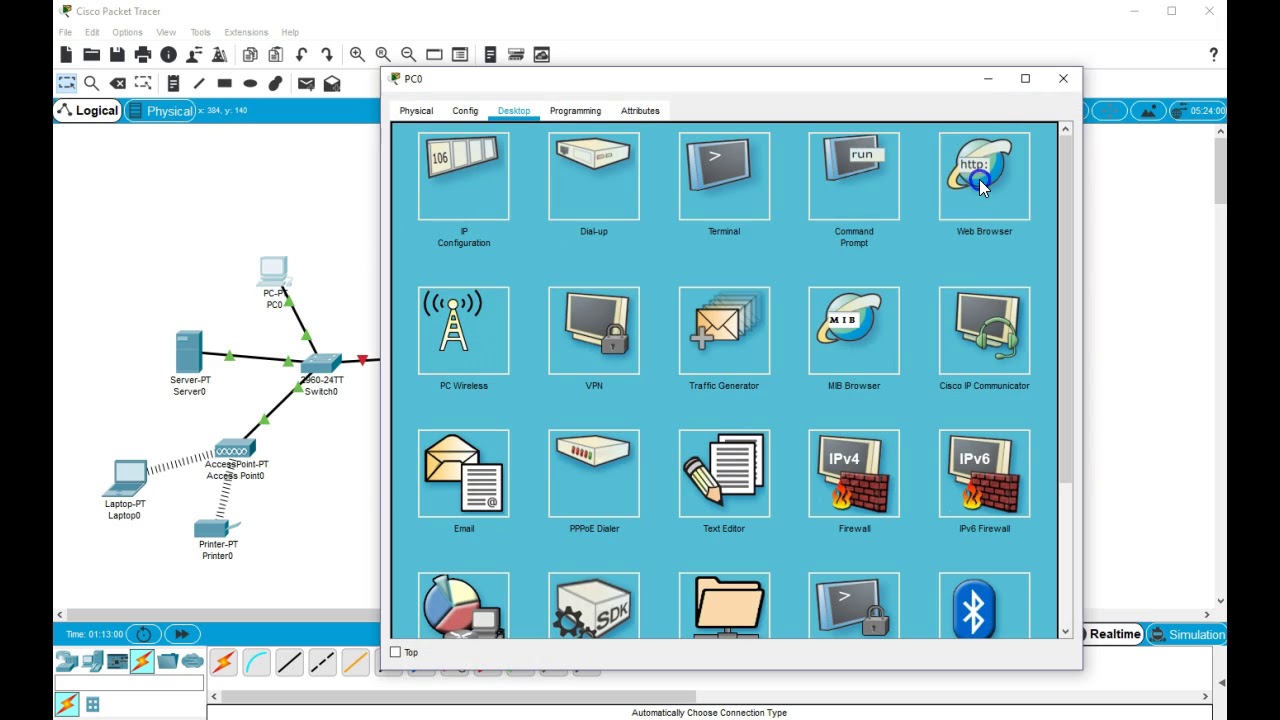
Task: Launch the MIB Browser
Action: tap(853, 330)
